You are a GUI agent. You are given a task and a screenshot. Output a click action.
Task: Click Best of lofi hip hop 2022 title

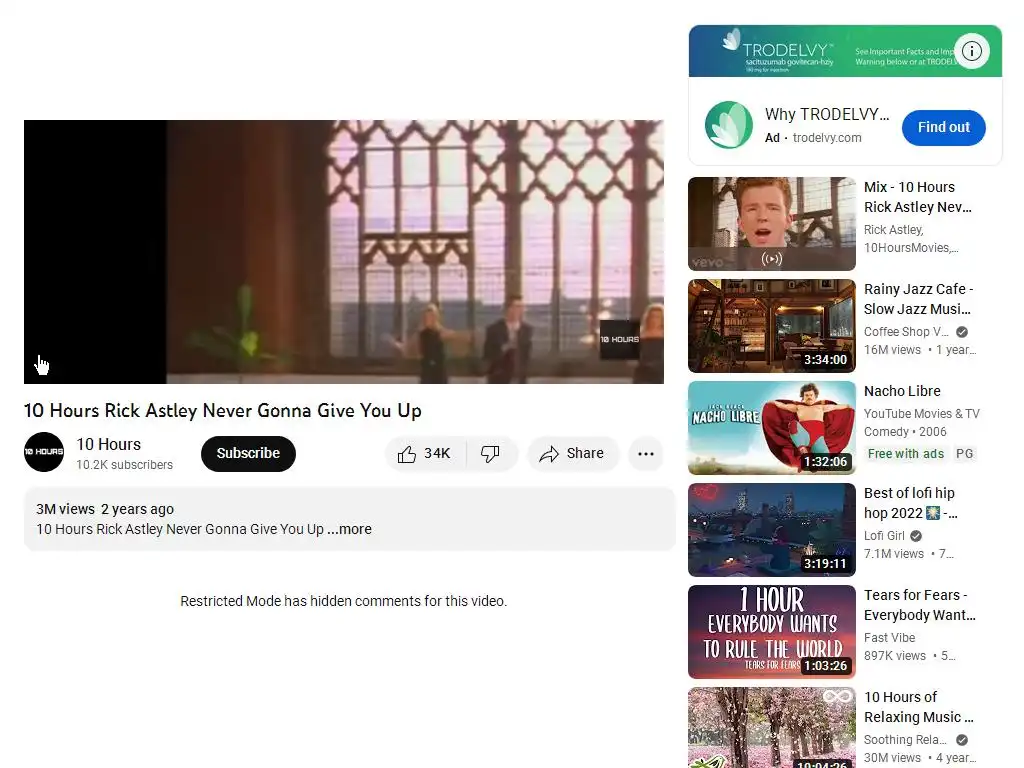point(910,503)
